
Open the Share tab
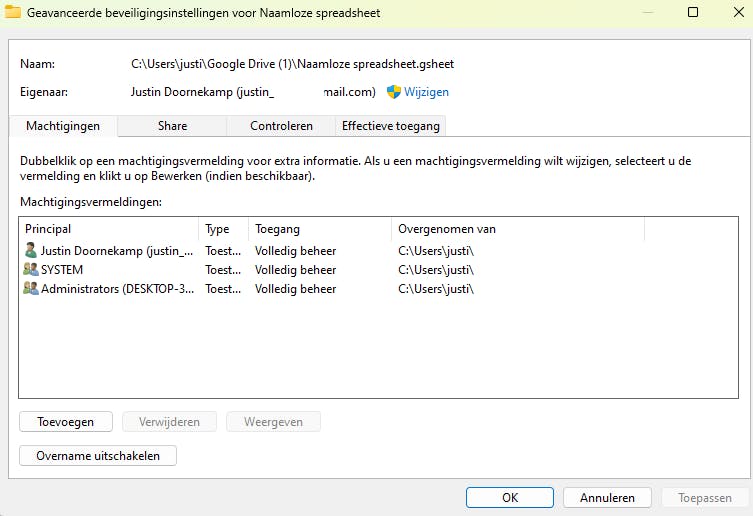pyautogui.click(x=172, y=126)
